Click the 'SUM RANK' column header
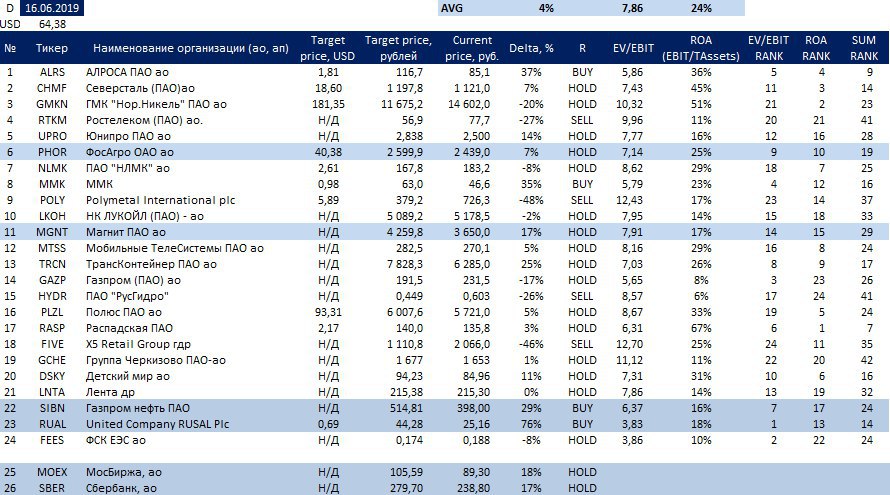 864,48
